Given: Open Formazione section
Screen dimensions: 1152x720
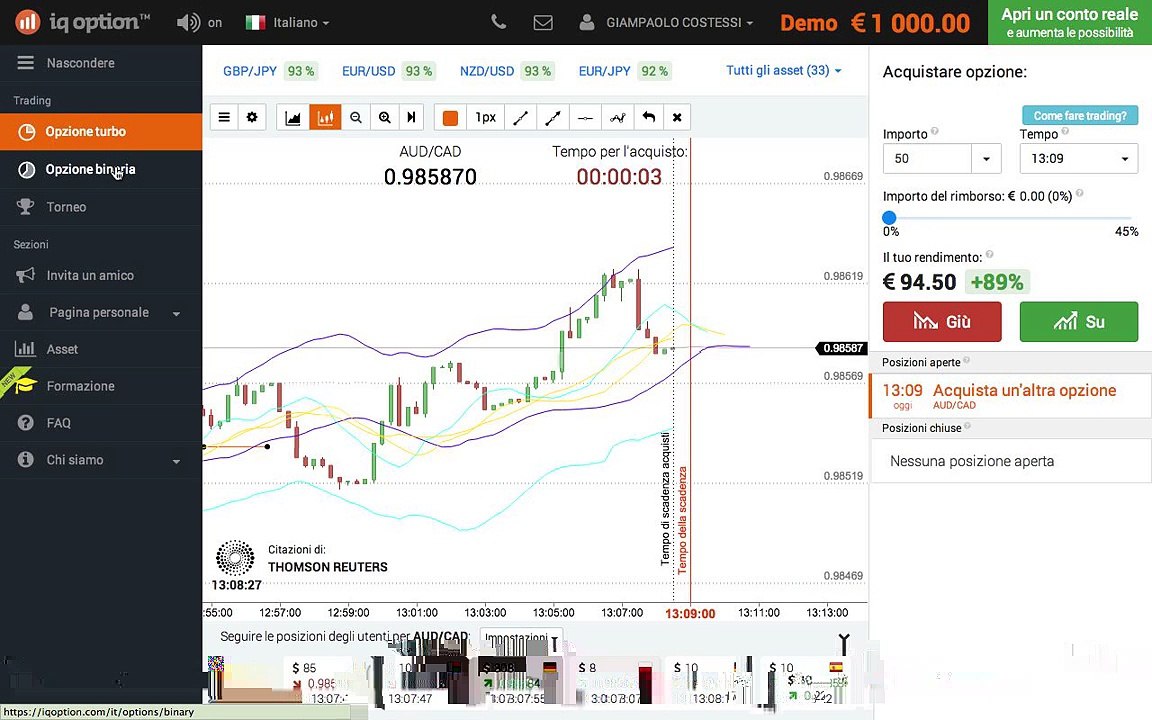Looking at the screenshot, I should (101, 386).
